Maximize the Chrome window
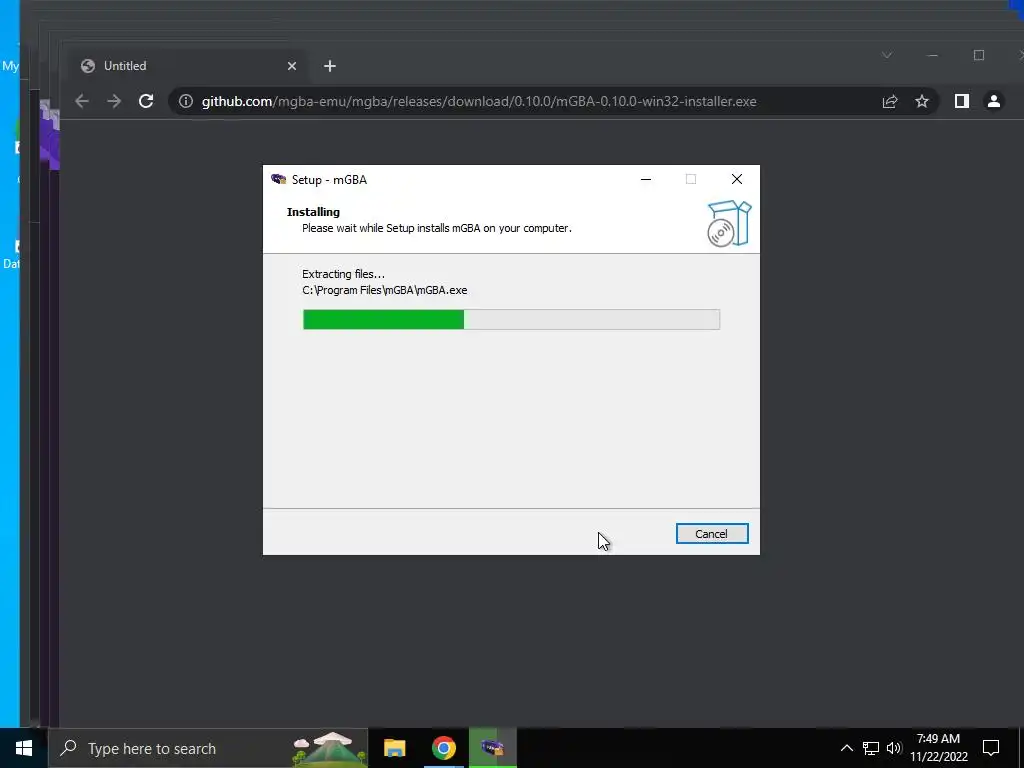Viewport: 1024px width, 768px height. coord(978,55)
